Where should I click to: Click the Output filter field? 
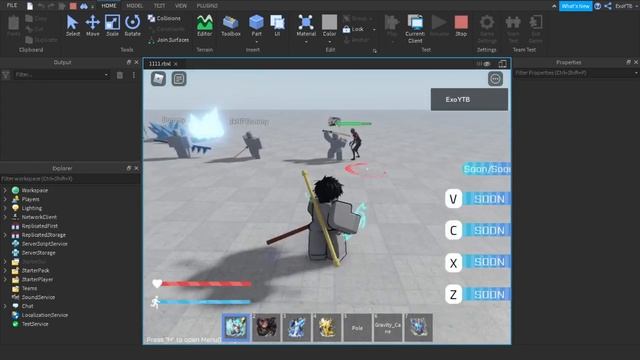62,75
